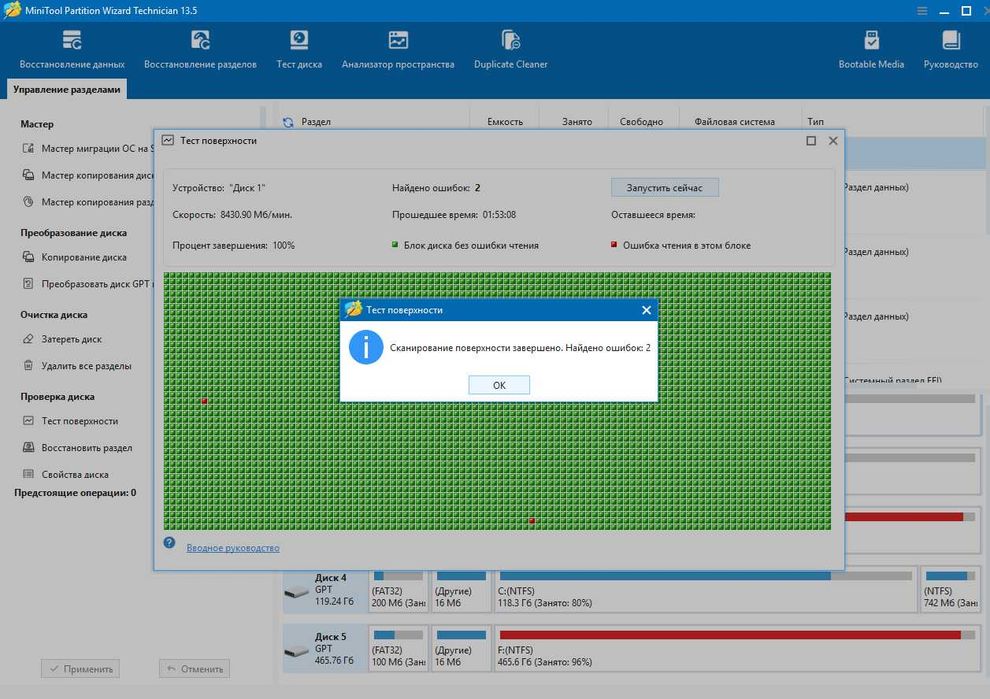The height and width of the screenshot is (699, 990).
Task: Open the Manual (Руководство)
Action: 950,50
